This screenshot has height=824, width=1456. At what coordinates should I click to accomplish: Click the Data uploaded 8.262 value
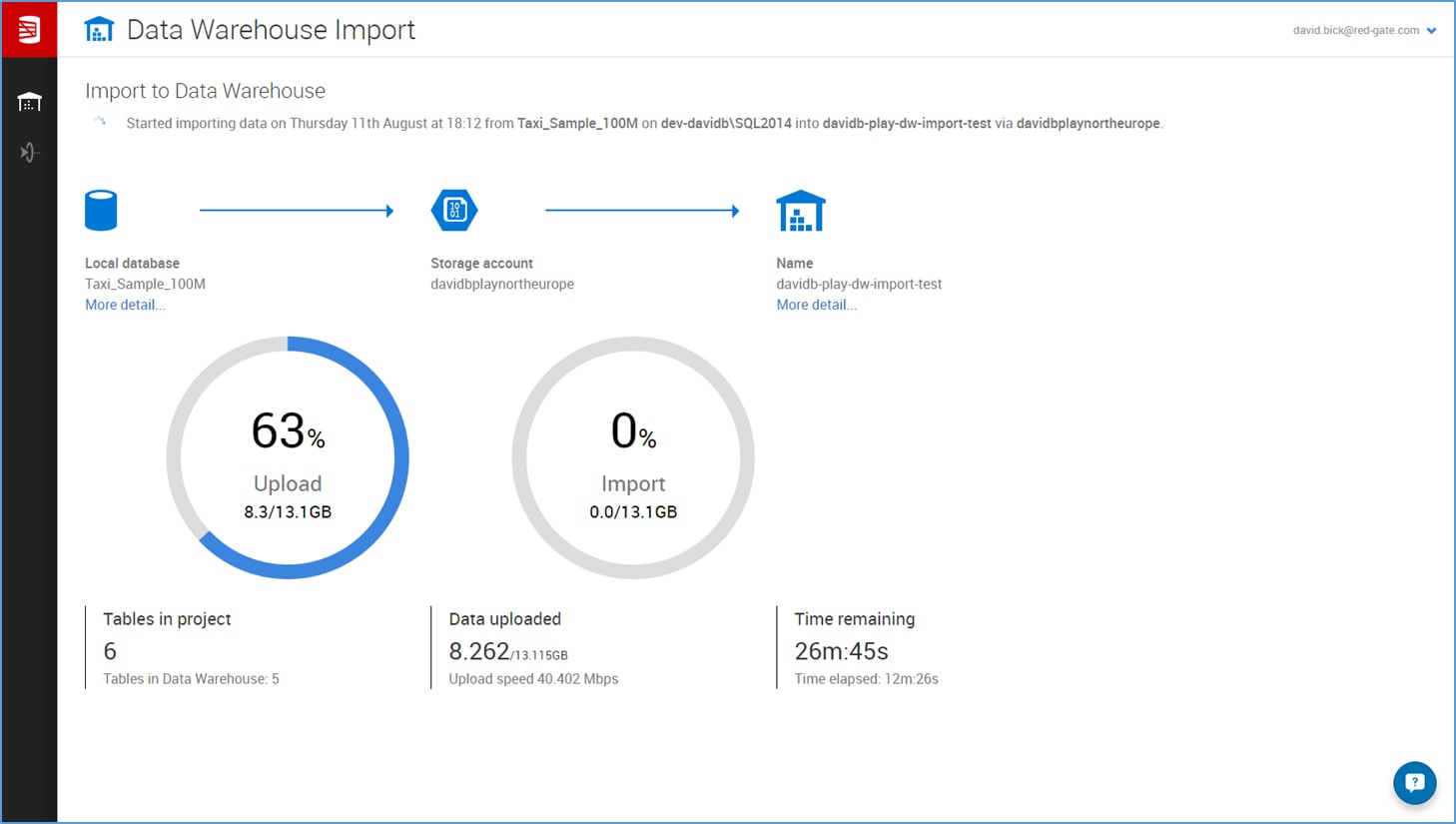click(x=479, y=651)
